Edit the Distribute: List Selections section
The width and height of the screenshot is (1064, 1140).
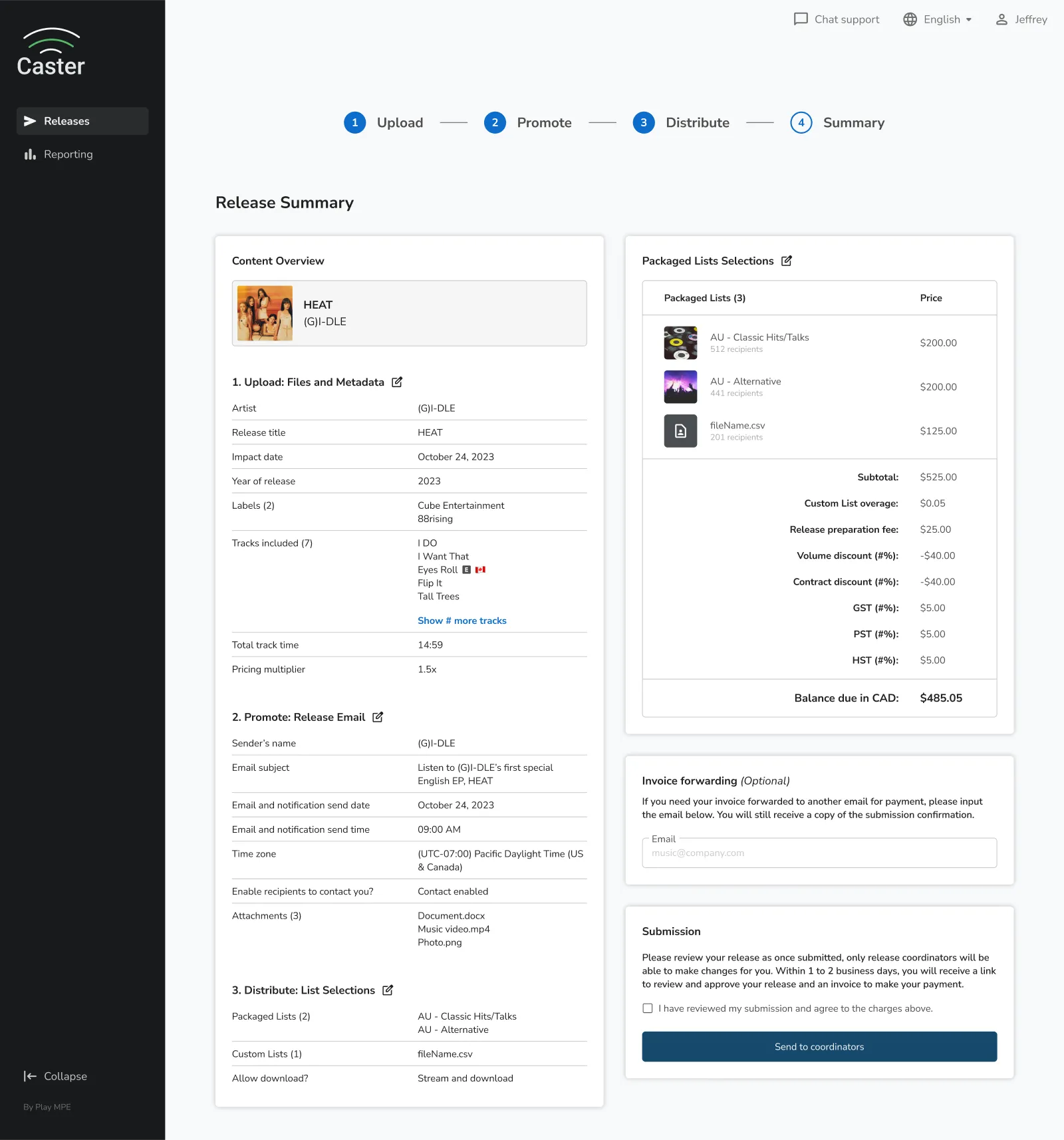pyautogui.click(x=388, y=990)
